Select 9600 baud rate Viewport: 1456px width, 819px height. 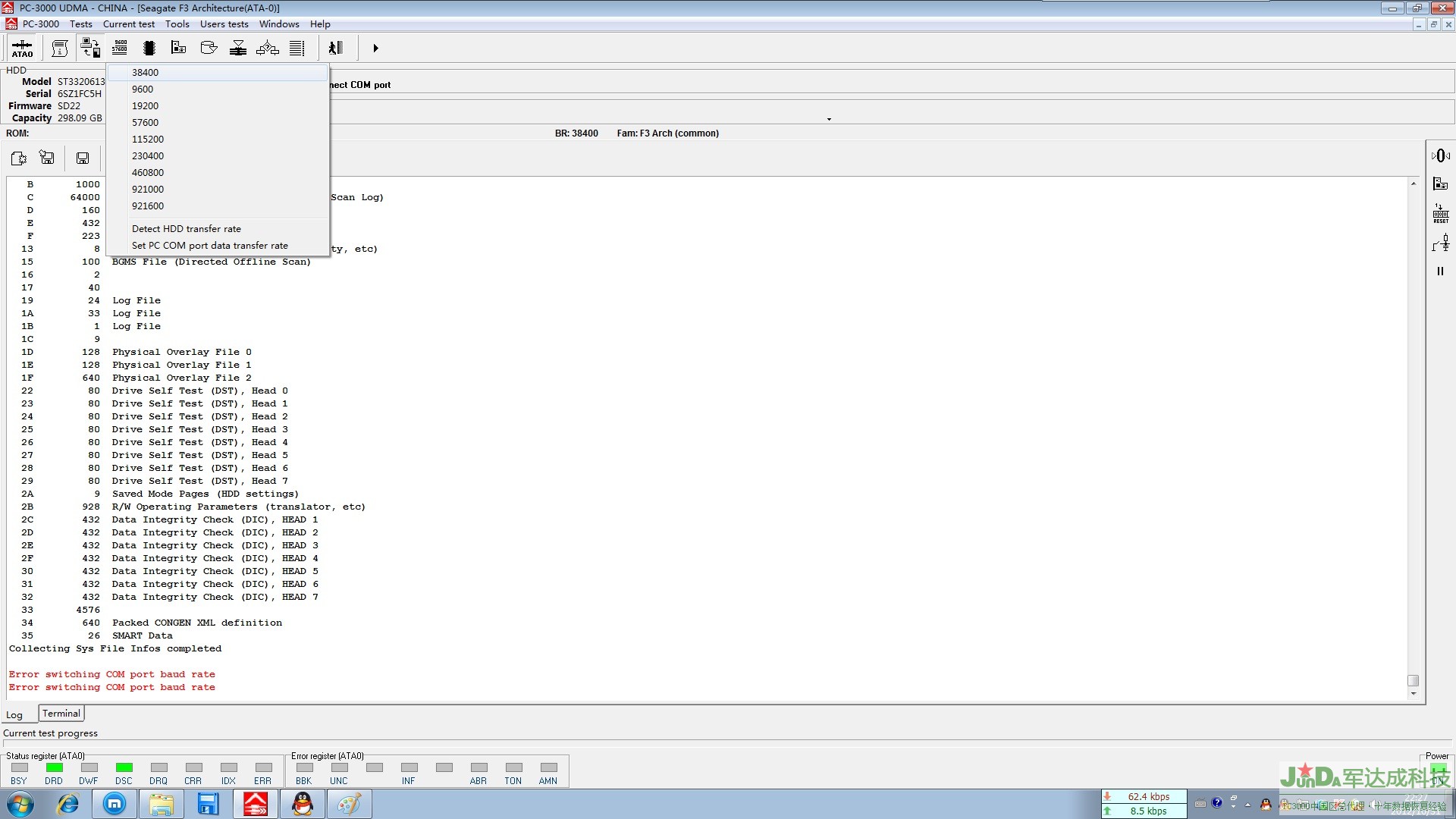pos(218,89)
